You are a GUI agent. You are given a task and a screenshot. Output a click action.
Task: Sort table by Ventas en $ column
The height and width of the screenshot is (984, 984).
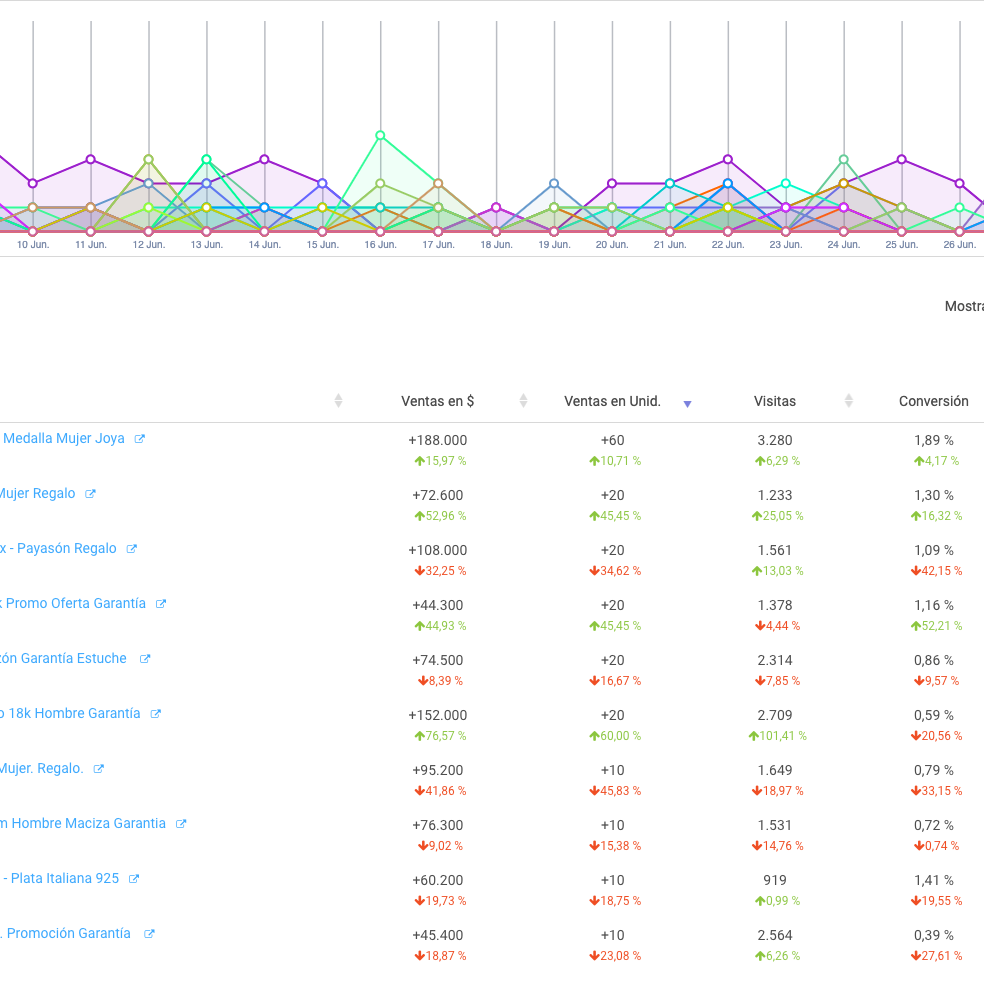[523, 401]
